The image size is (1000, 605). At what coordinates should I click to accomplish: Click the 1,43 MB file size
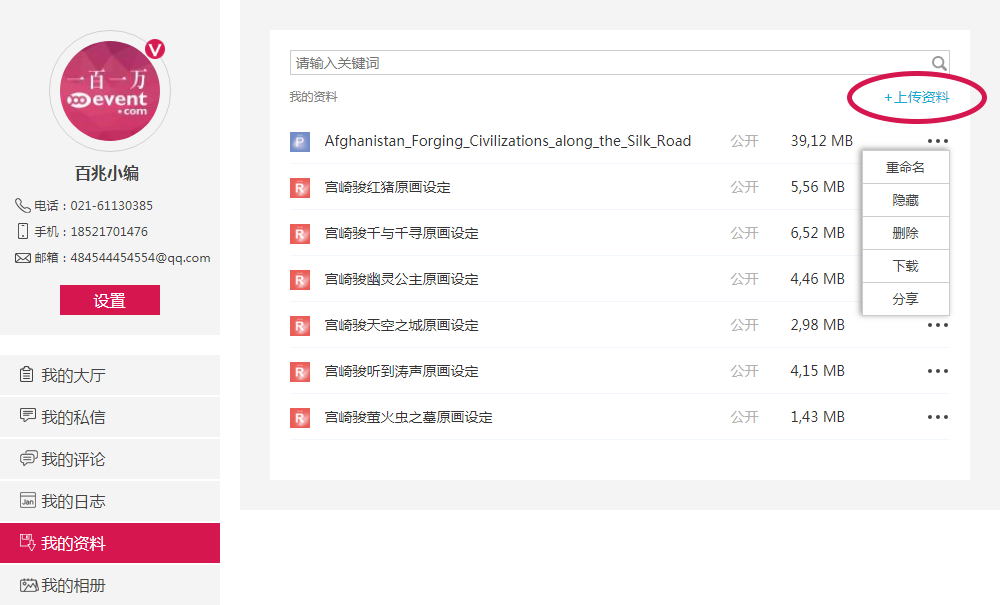click(x=818, y=417)
